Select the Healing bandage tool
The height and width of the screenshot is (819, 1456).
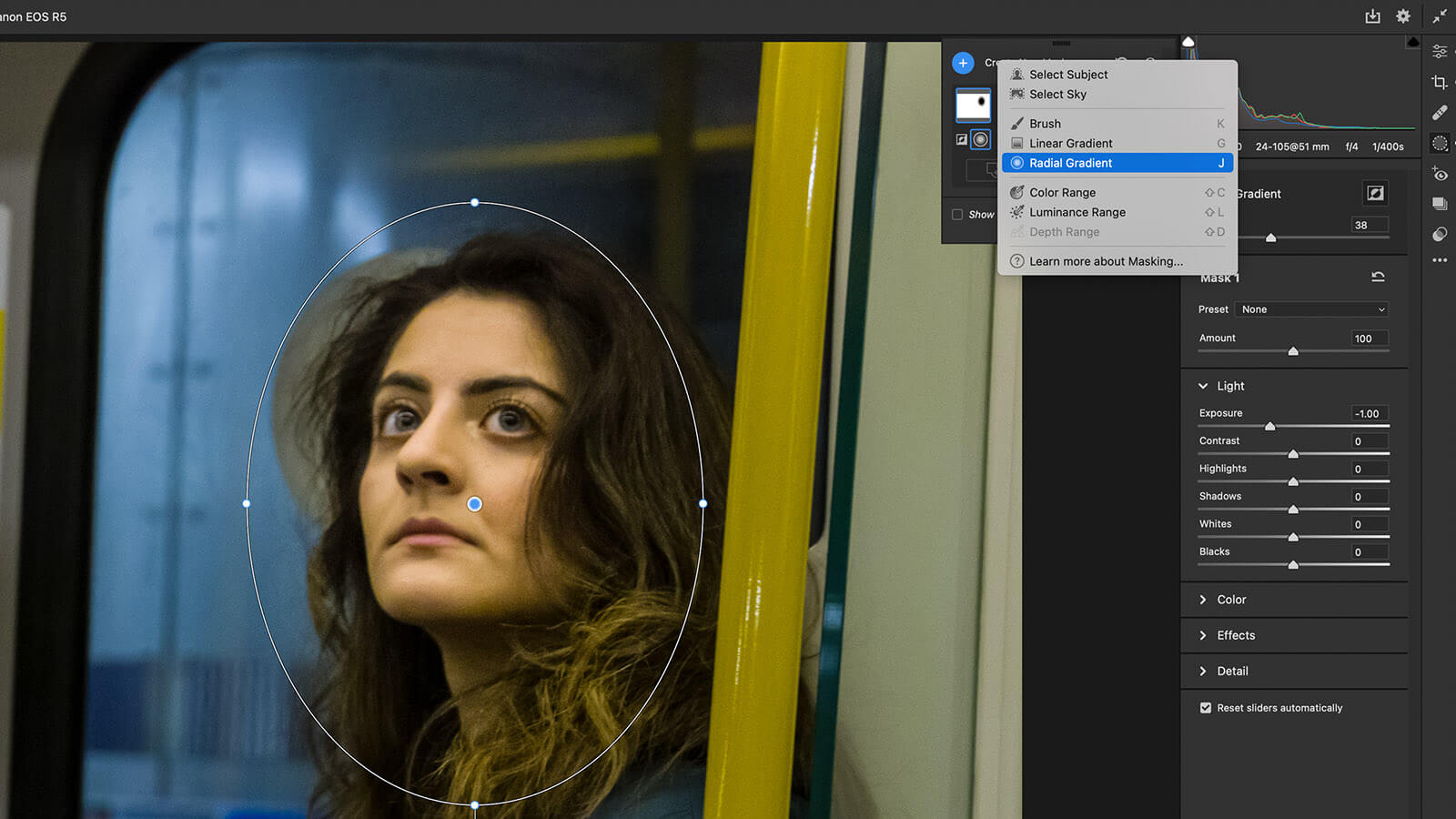(x=1440, y=113)
